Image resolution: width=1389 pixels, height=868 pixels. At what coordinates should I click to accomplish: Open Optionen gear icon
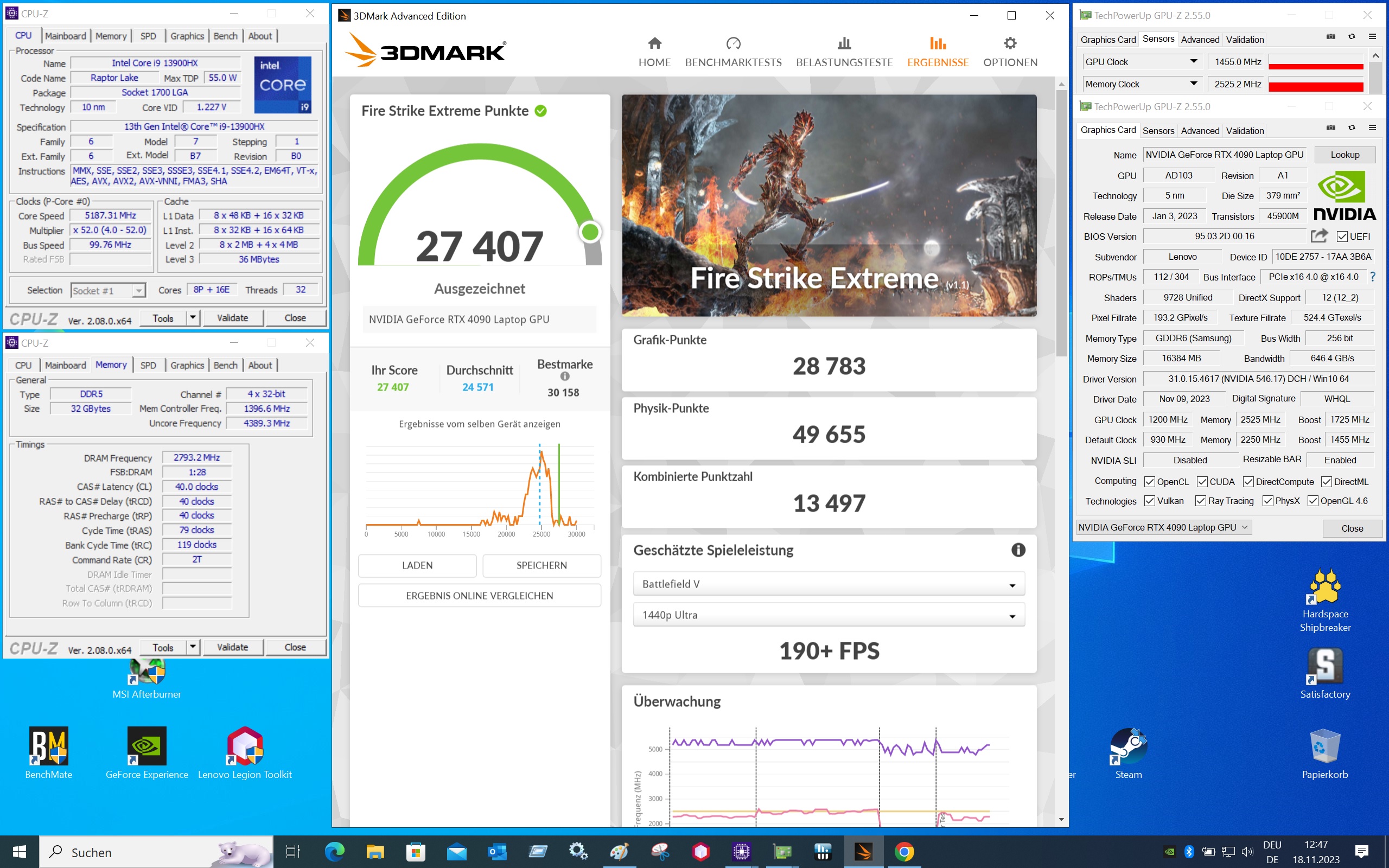[1010, 43]
